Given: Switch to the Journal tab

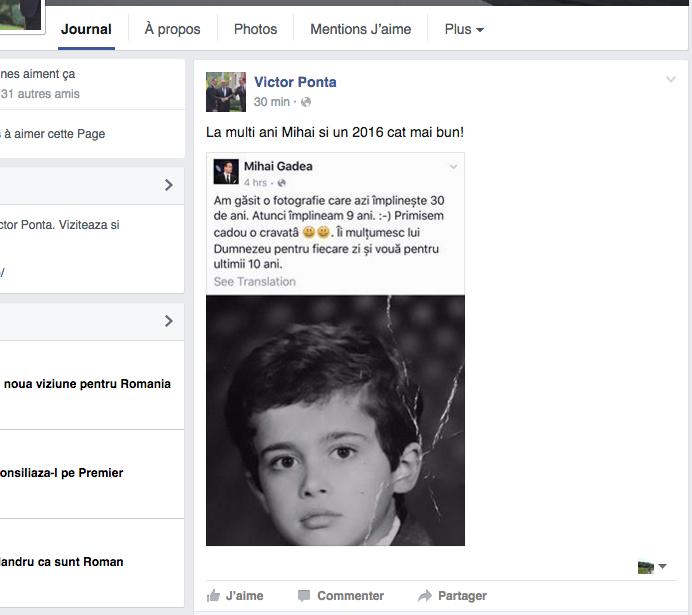Looking at the screenshot, I should pyautogui.click(x=86, y=29).
